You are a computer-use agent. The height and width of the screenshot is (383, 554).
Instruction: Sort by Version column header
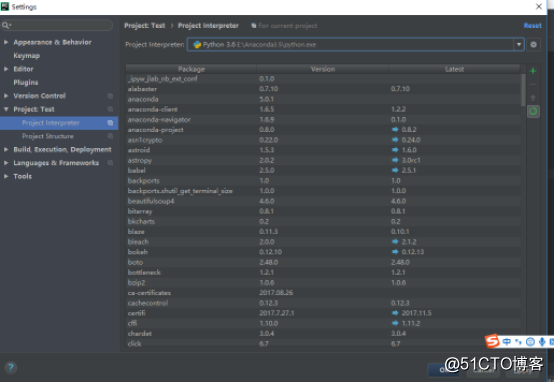[323, 69]
